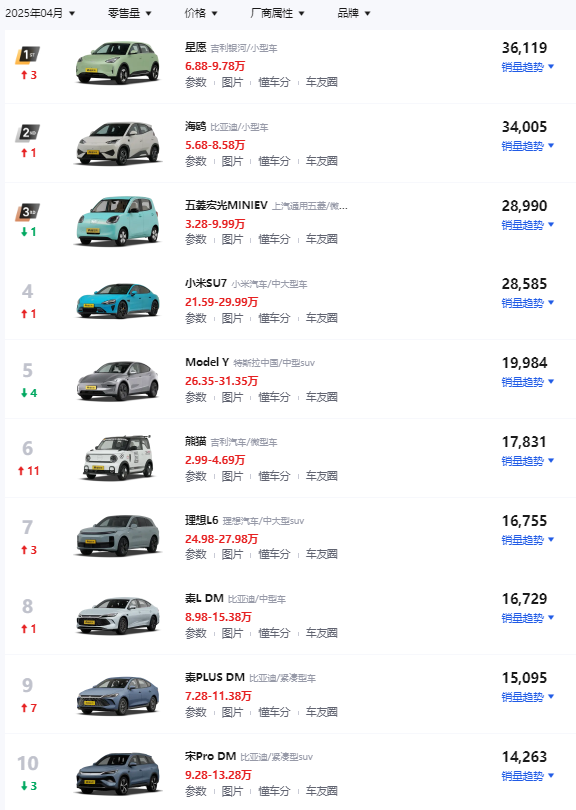Open 参数 link for 海鸥
Screen dimensions: 576x810
196,161
